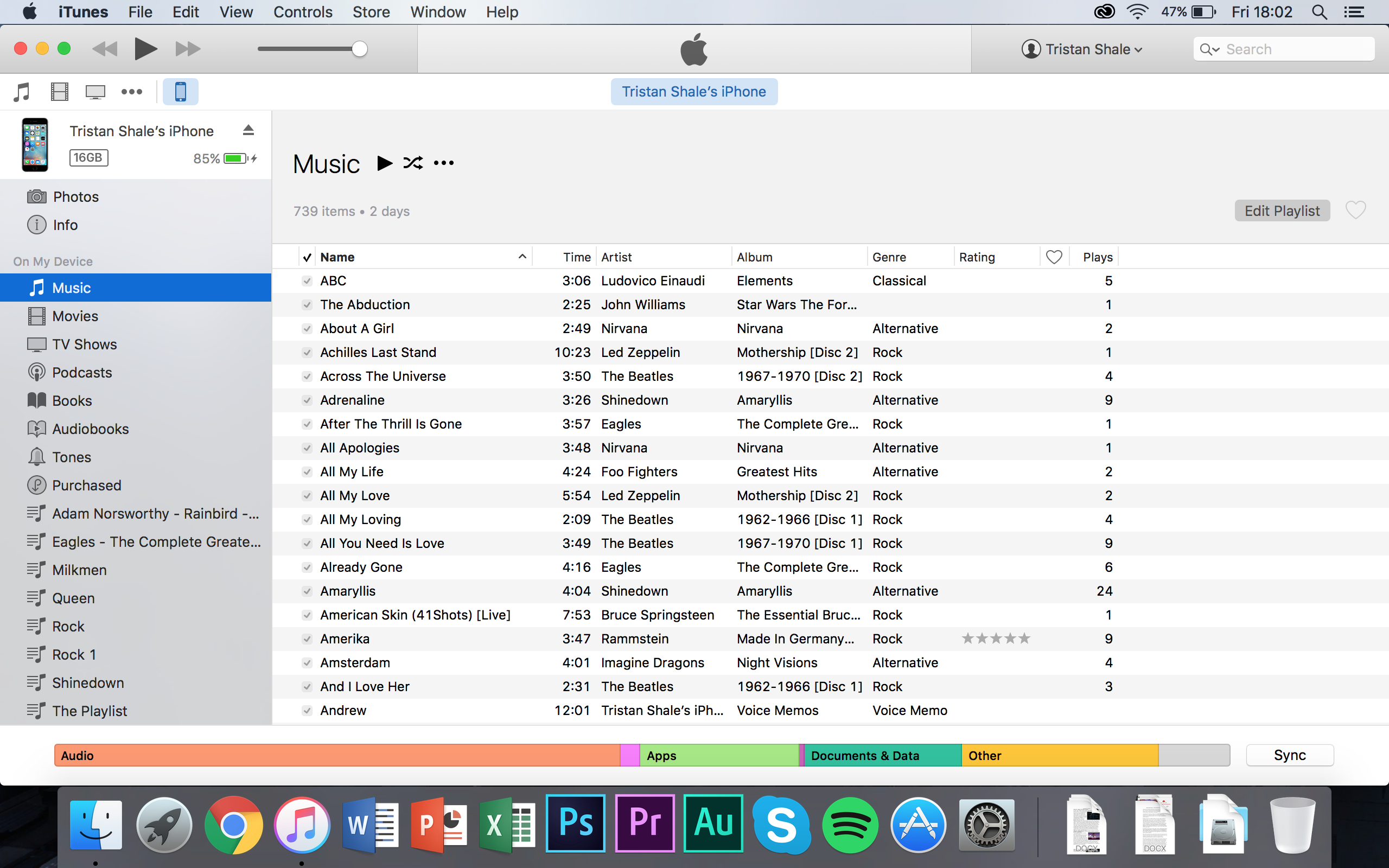Sort by the Plays column header

click(1094, 257)
